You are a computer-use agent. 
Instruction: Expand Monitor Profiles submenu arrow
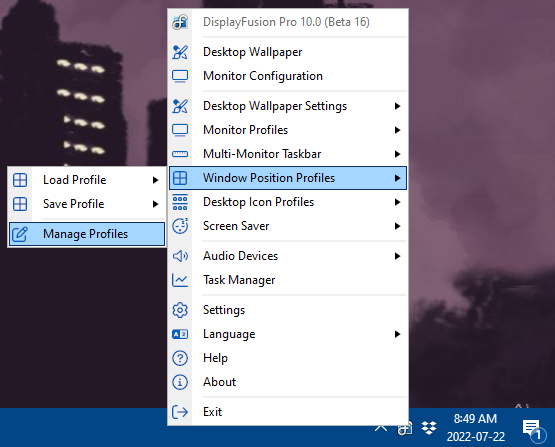(x=397, y=130)
